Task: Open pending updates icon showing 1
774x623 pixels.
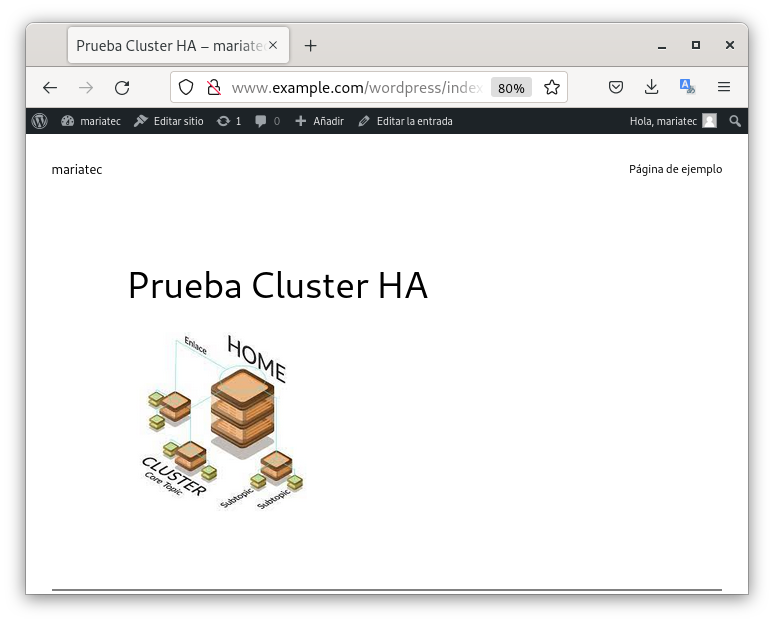Action: [229, 121]
